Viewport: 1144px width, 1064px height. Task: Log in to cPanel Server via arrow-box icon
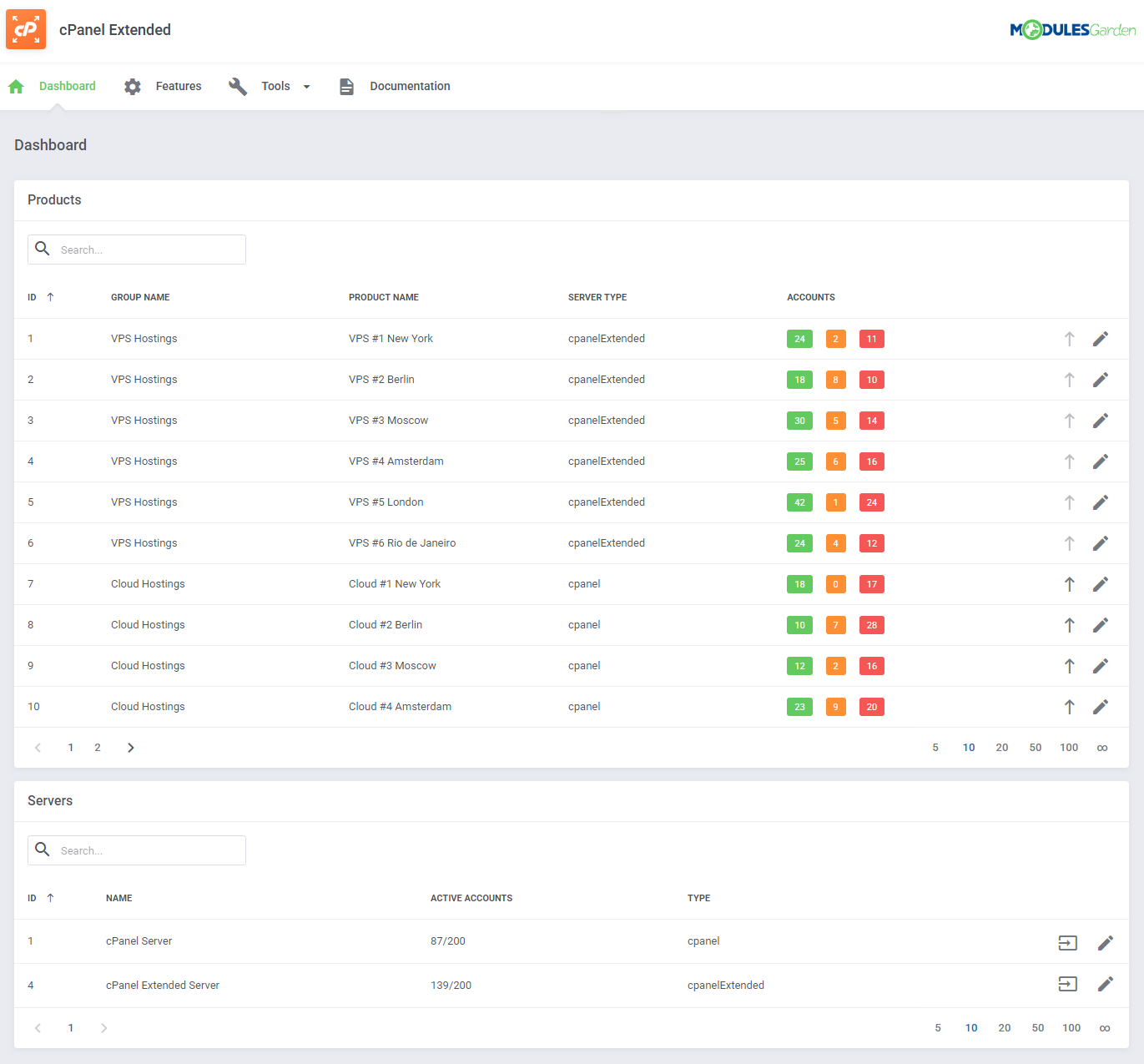1068,943
